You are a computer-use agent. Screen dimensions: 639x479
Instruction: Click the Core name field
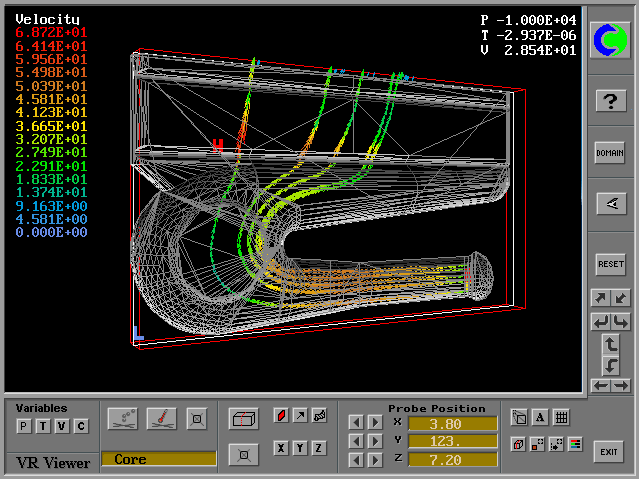click(158, 459)
